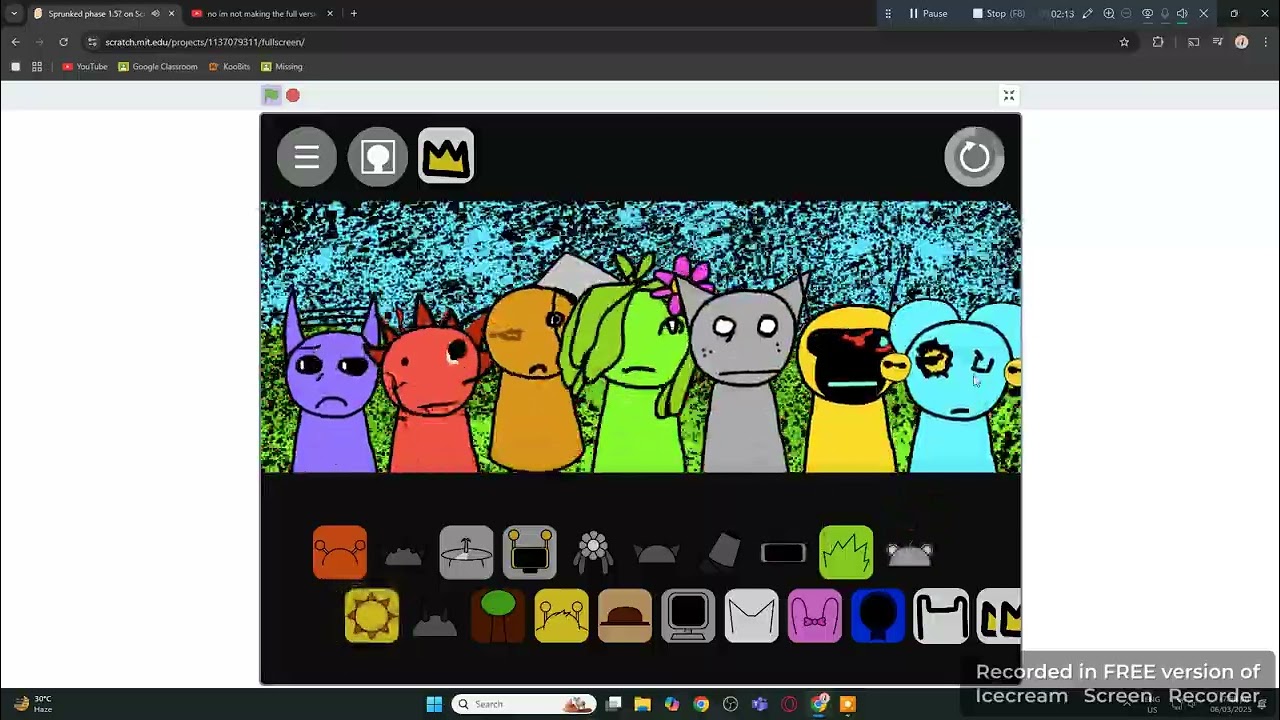
Task: Open OBS Studio from the taskbar
Action: point(730,704)
